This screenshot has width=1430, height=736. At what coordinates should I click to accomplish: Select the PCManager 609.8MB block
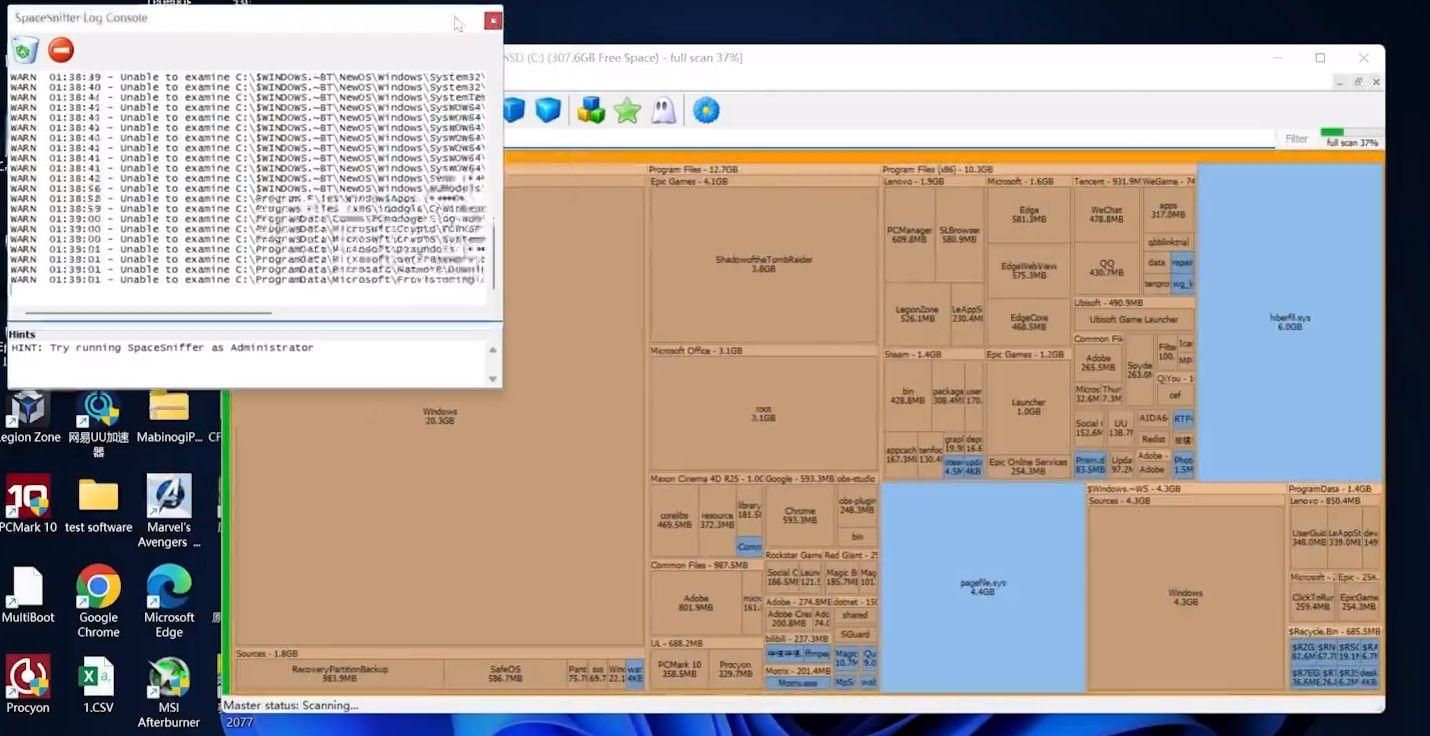tap(909, 235)
